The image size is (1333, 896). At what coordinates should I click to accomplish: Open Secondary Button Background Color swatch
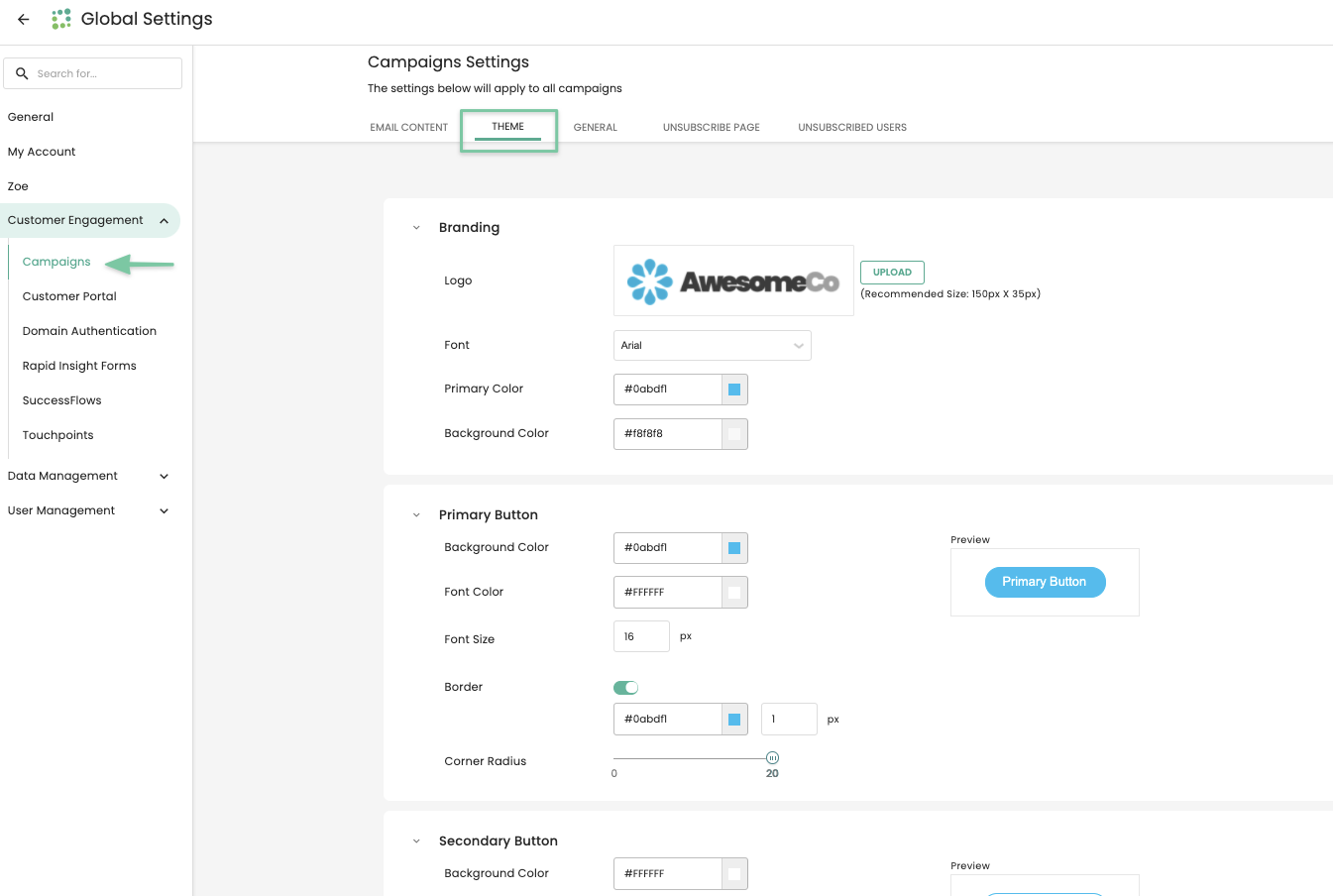click(x=734, y=874)
